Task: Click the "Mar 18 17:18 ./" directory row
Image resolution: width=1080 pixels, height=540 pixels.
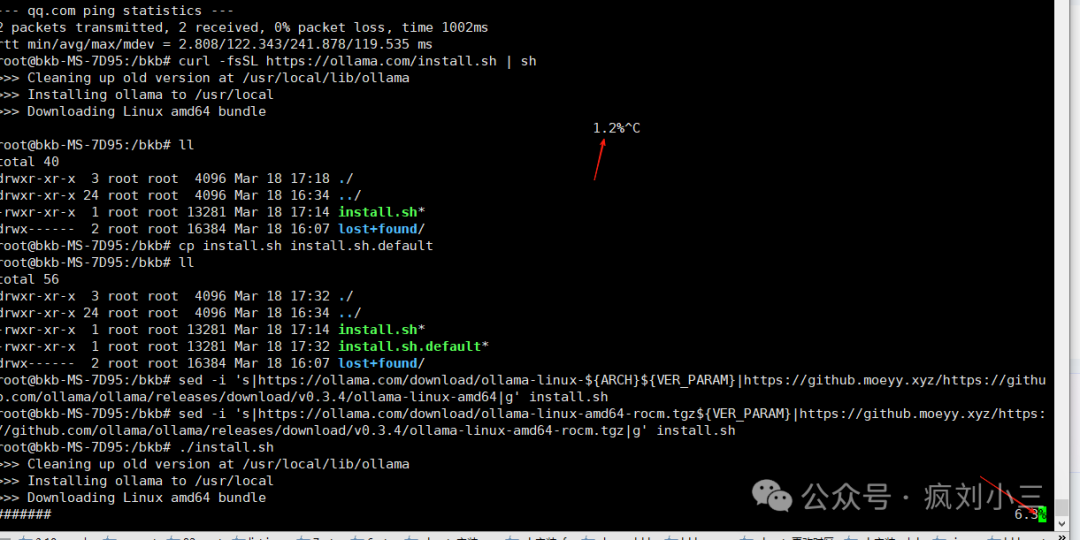Action: click(176, 178)
